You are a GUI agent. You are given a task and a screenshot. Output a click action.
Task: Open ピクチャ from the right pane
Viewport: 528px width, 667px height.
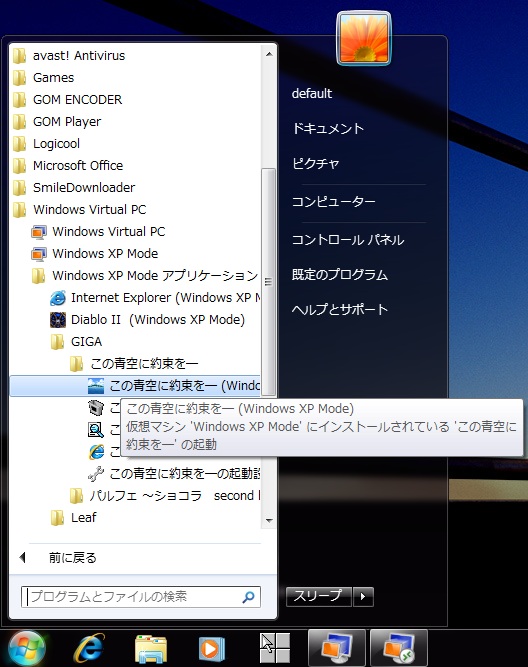point(315,163)
